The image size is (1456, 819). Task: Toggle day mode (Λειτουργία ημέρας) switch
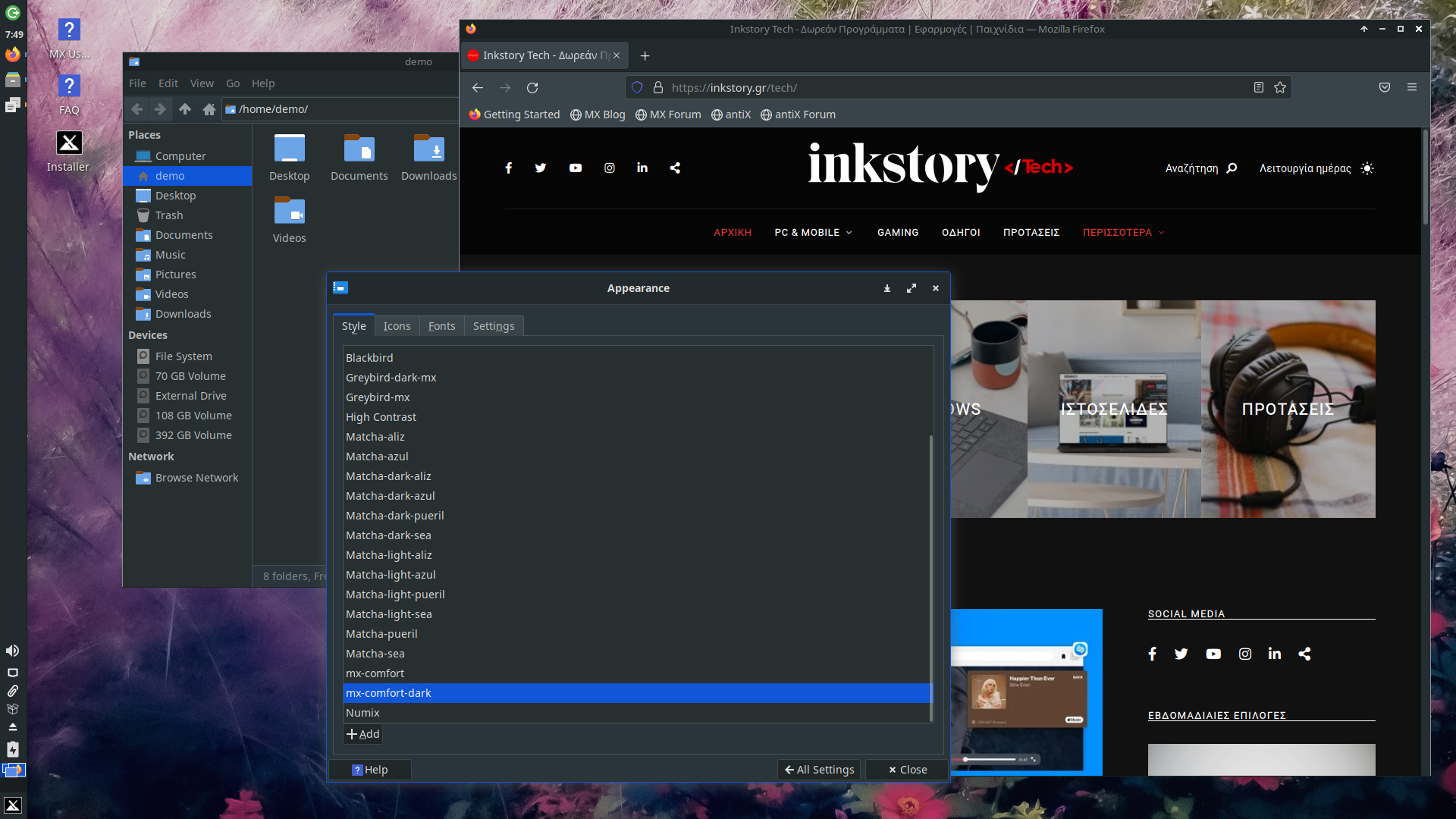coord(1367,168)
